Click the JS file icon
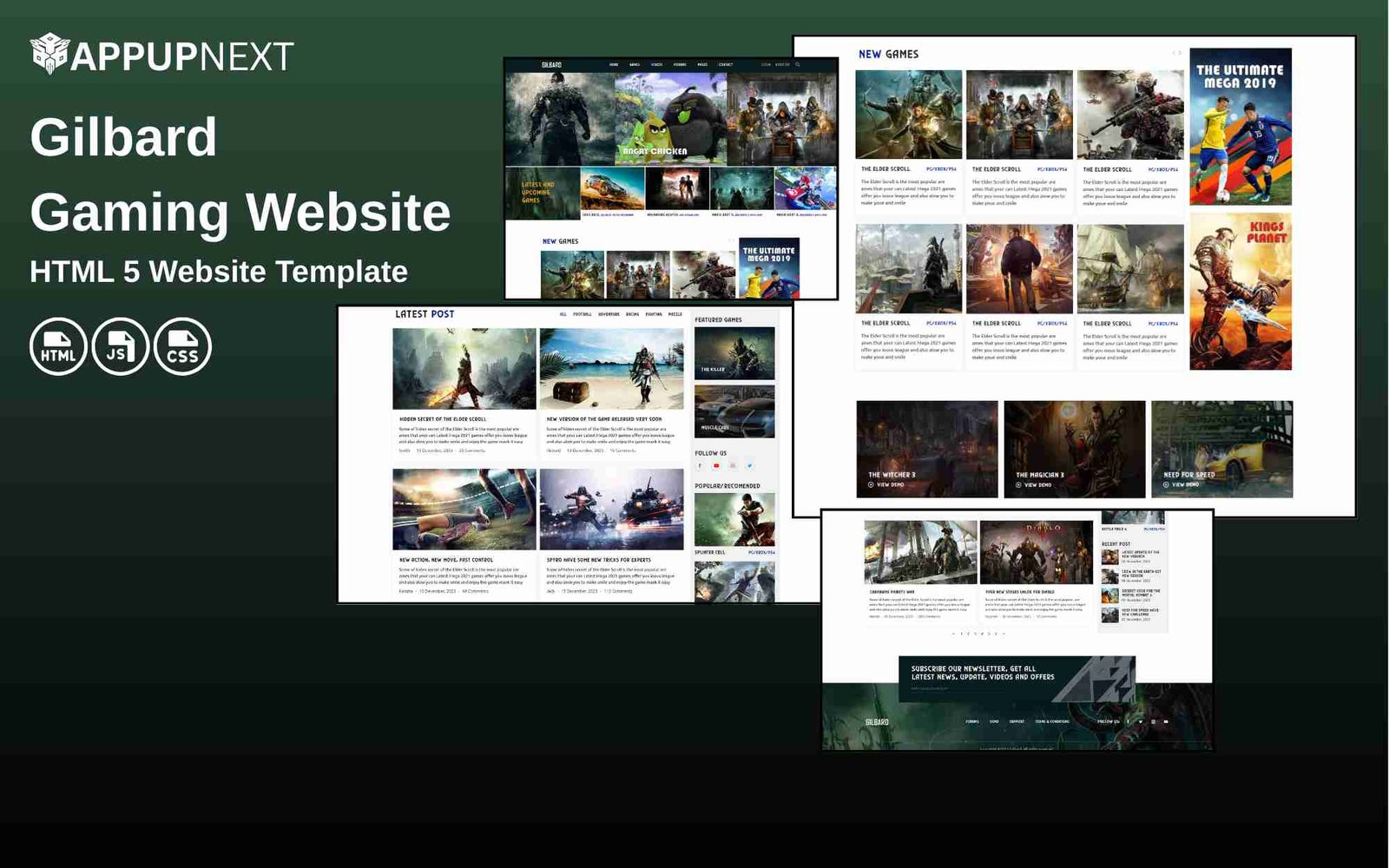 coord(120,345)
